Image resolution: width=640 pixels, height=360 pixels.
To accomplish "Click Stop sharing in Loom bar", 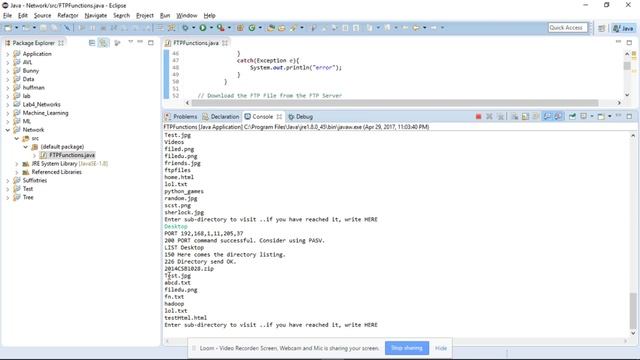I will point(407,348).
